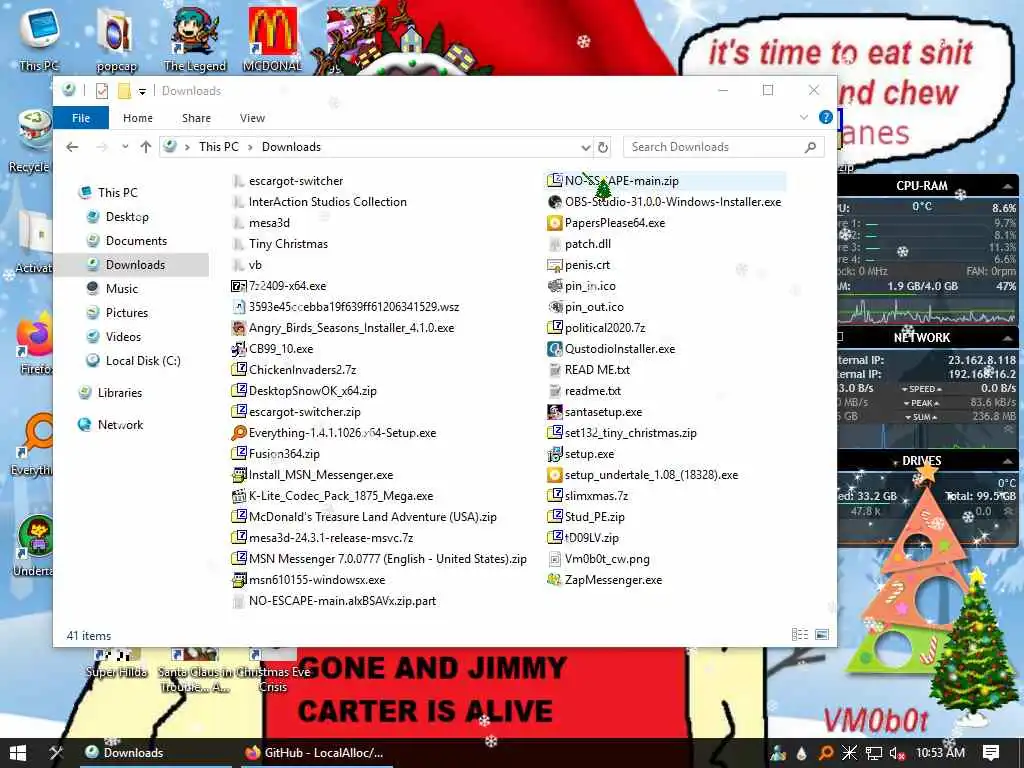Select Angry_Birds_Seasons_Installer_4.1.0.exe file
This screenshot has width=1024, height=768.
pos(343,328)
